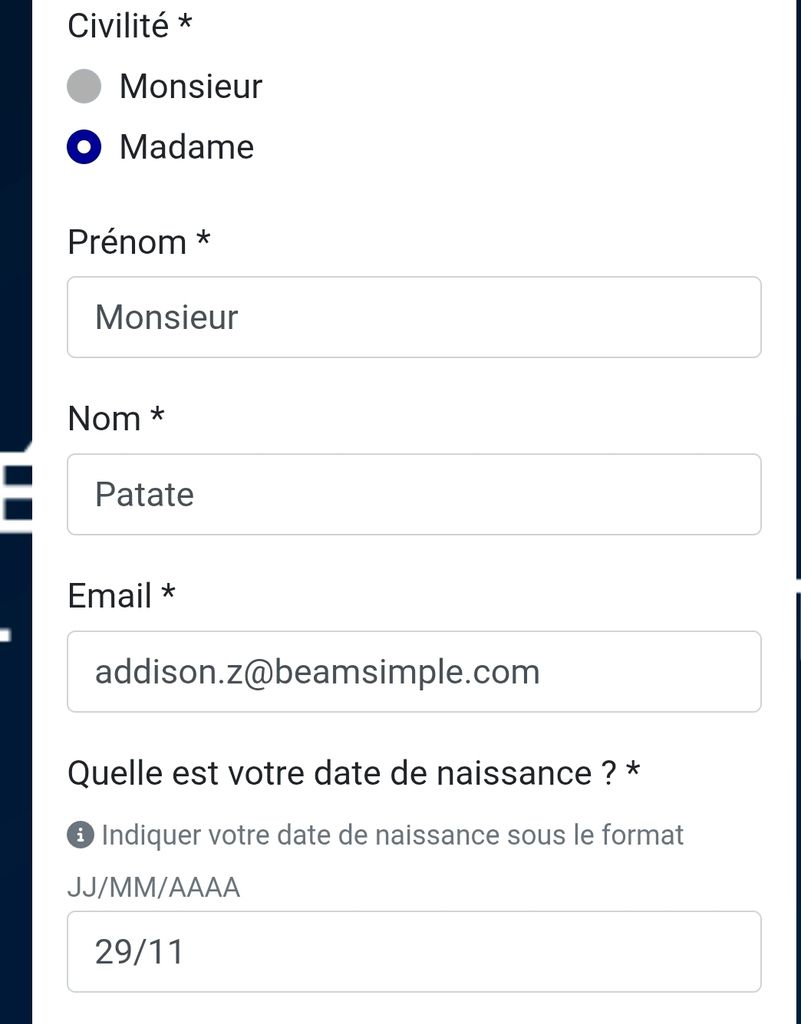801x1024 pixels.
Task: Focus the Prénom field containing Monsieur
Action: [x=414, y=317]
